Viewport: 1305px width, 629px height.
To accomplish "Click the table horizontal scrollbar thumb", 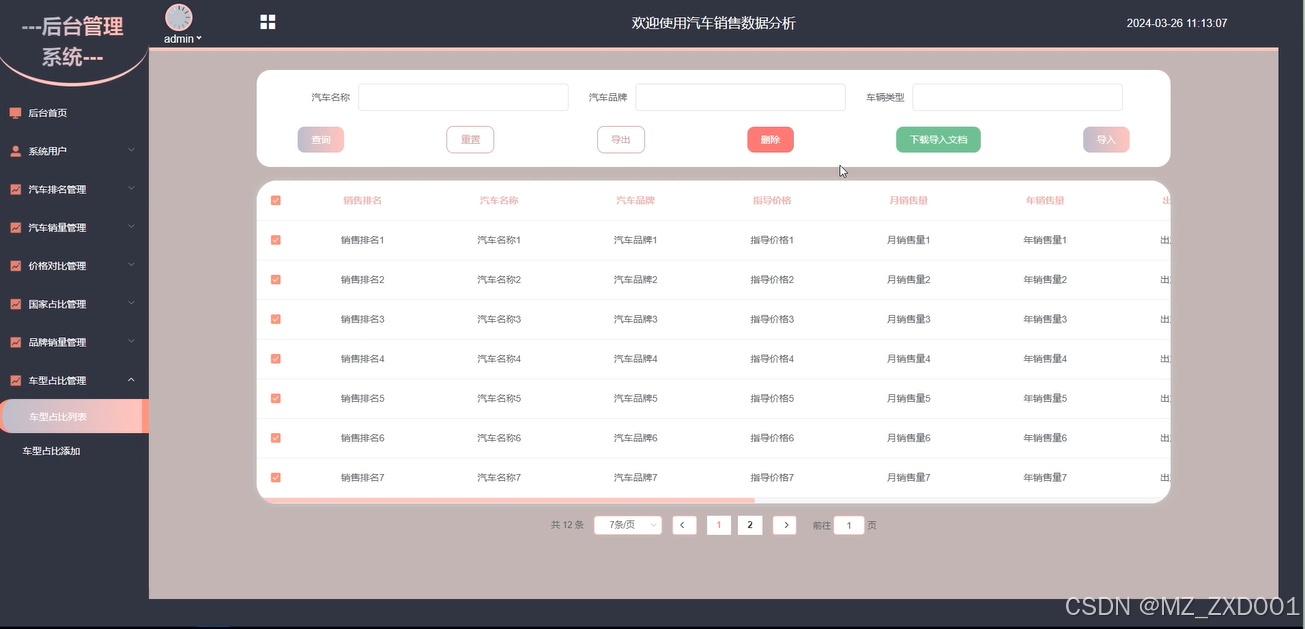I will click(x=506, y=500).
